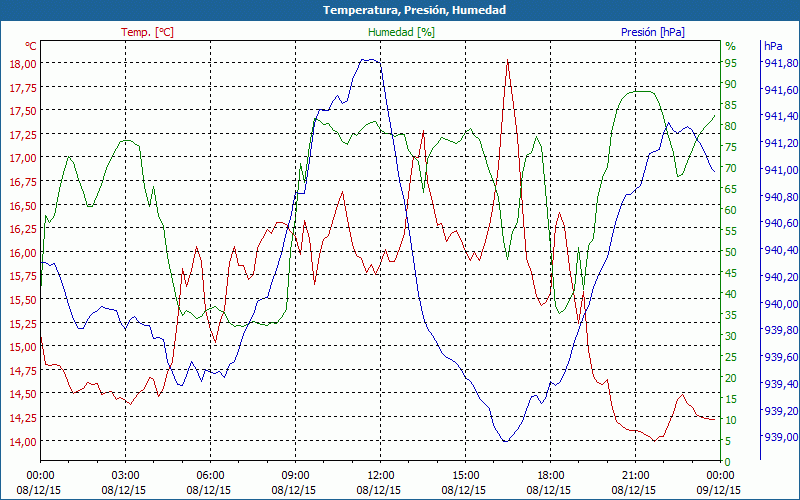
Task: Click the 16,75 temperature axis value
Action: [23, 182]
